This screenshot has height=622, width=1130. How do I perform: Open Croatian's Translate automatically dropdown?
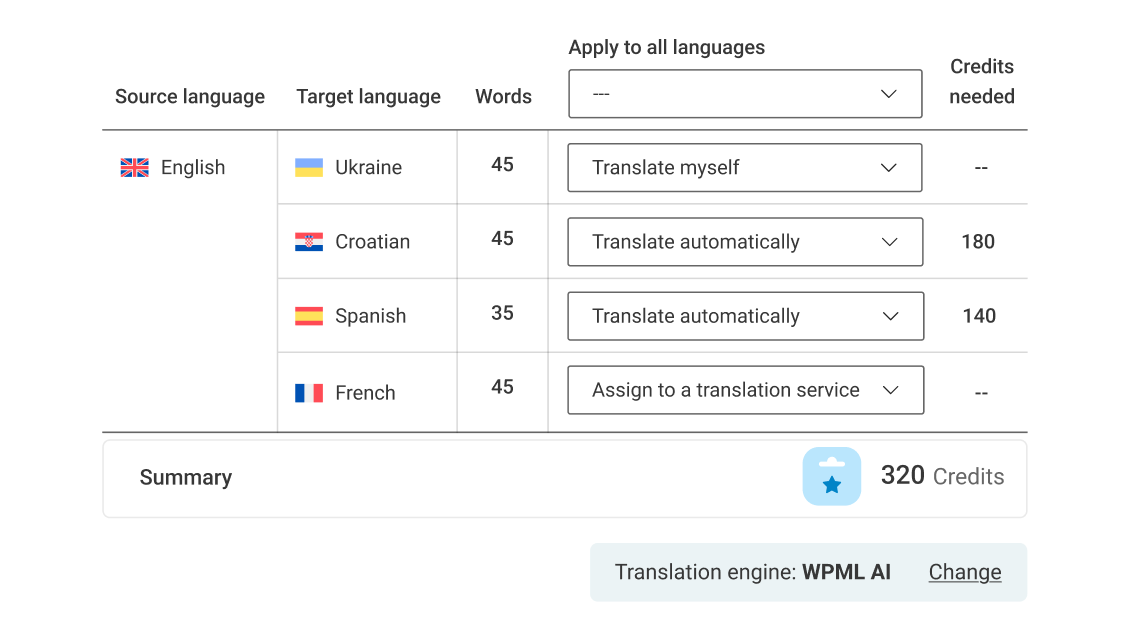(745, 242)
